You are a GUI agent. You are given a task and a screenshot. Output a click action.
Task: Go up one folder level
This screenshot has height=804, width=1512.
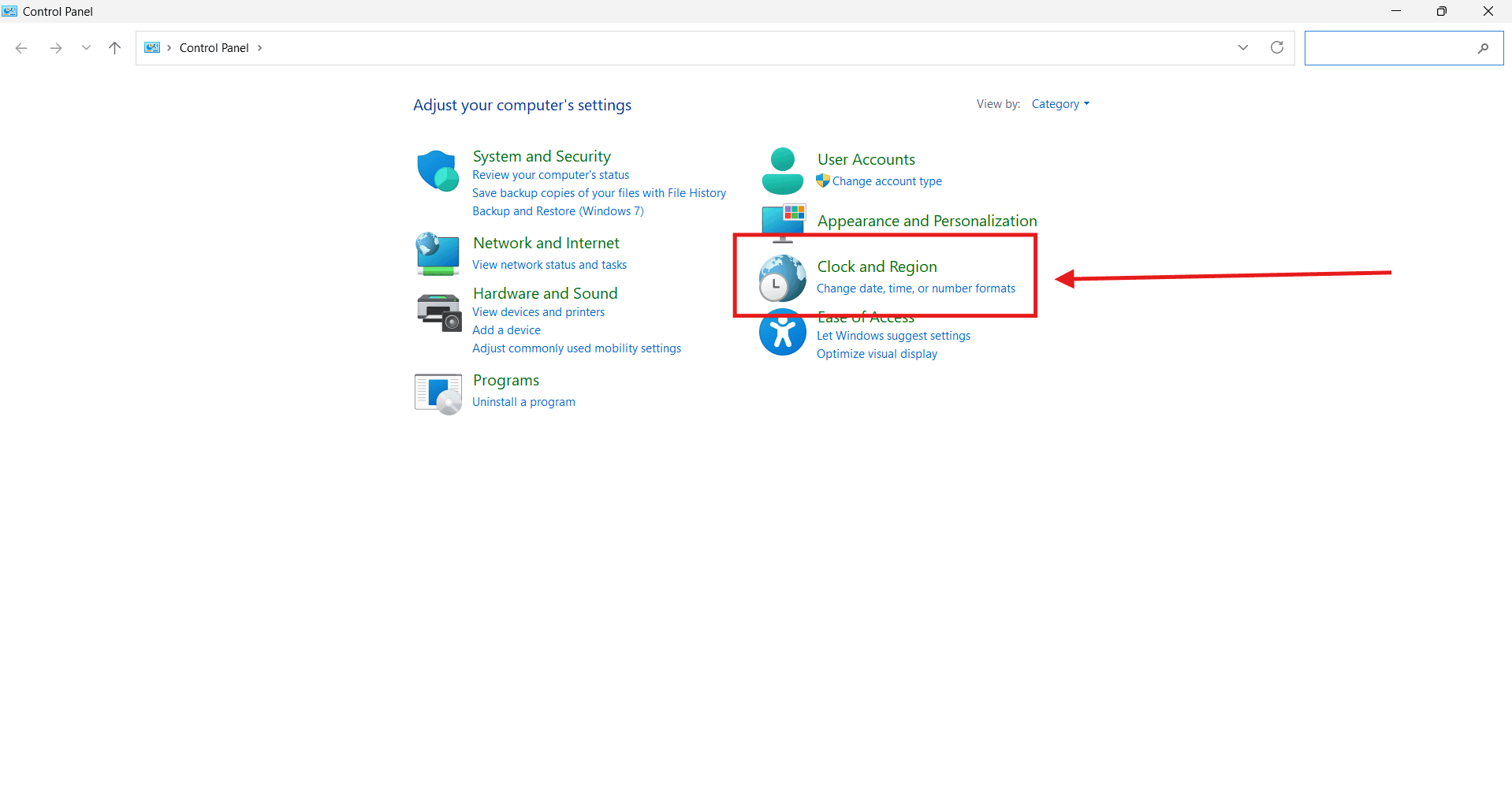point(114,48)
